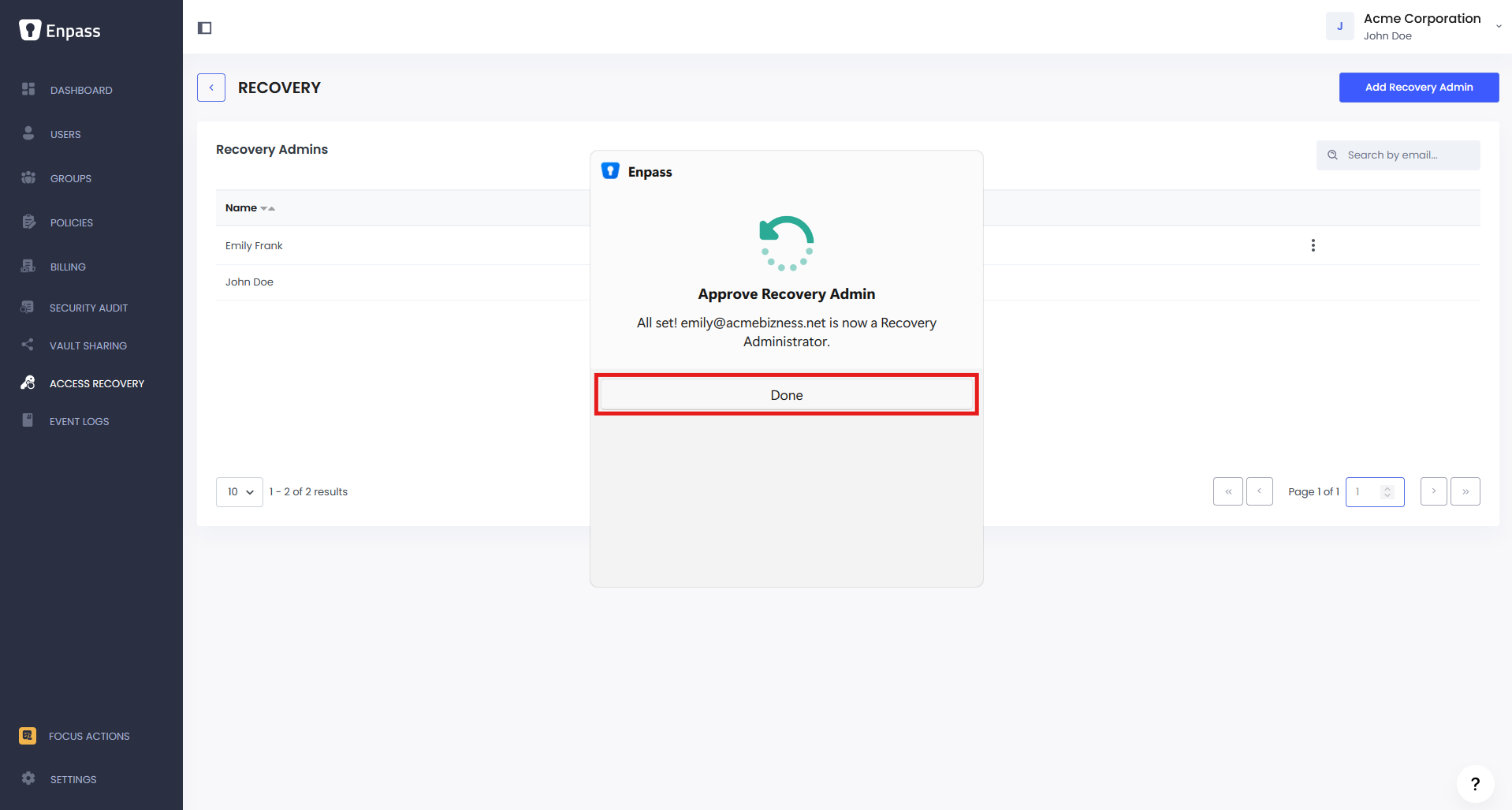Open the Policies icon in sidebar
The width and height of the screenshot is (1512, 810).
tap(28, 222)
